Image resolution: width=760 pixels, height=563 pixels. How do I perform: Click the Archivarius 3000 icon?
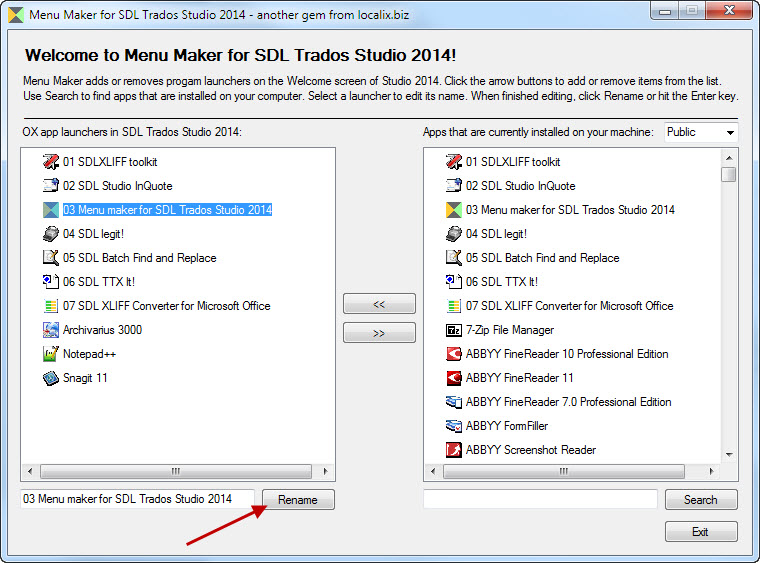point(51,330)
